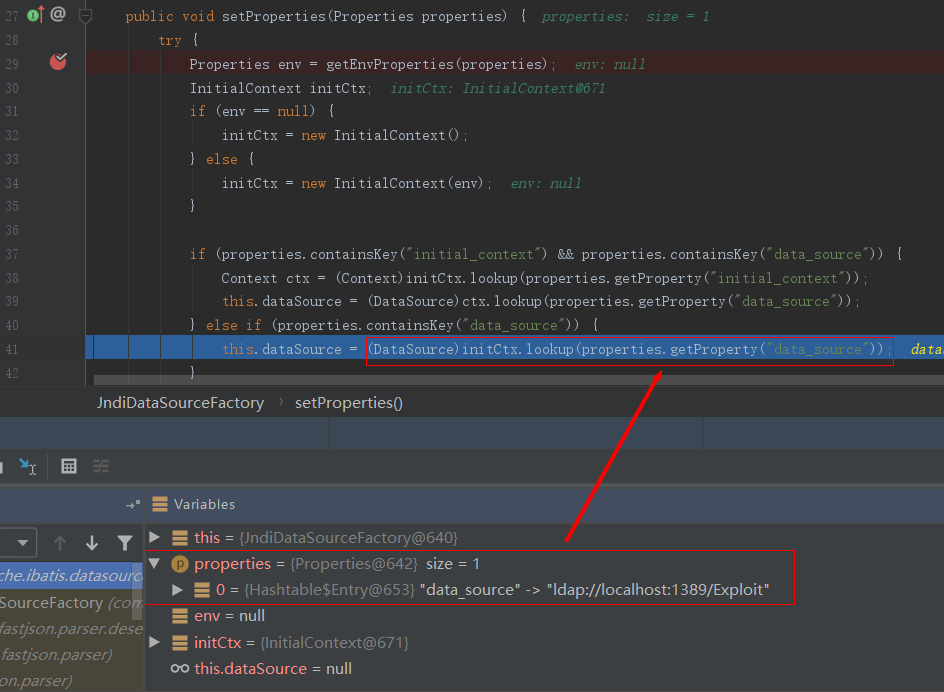This screenshot has height=692, width=944.
Task: Expand the Hashtable$Entry@653 node
Action: [x=177, y=590]
